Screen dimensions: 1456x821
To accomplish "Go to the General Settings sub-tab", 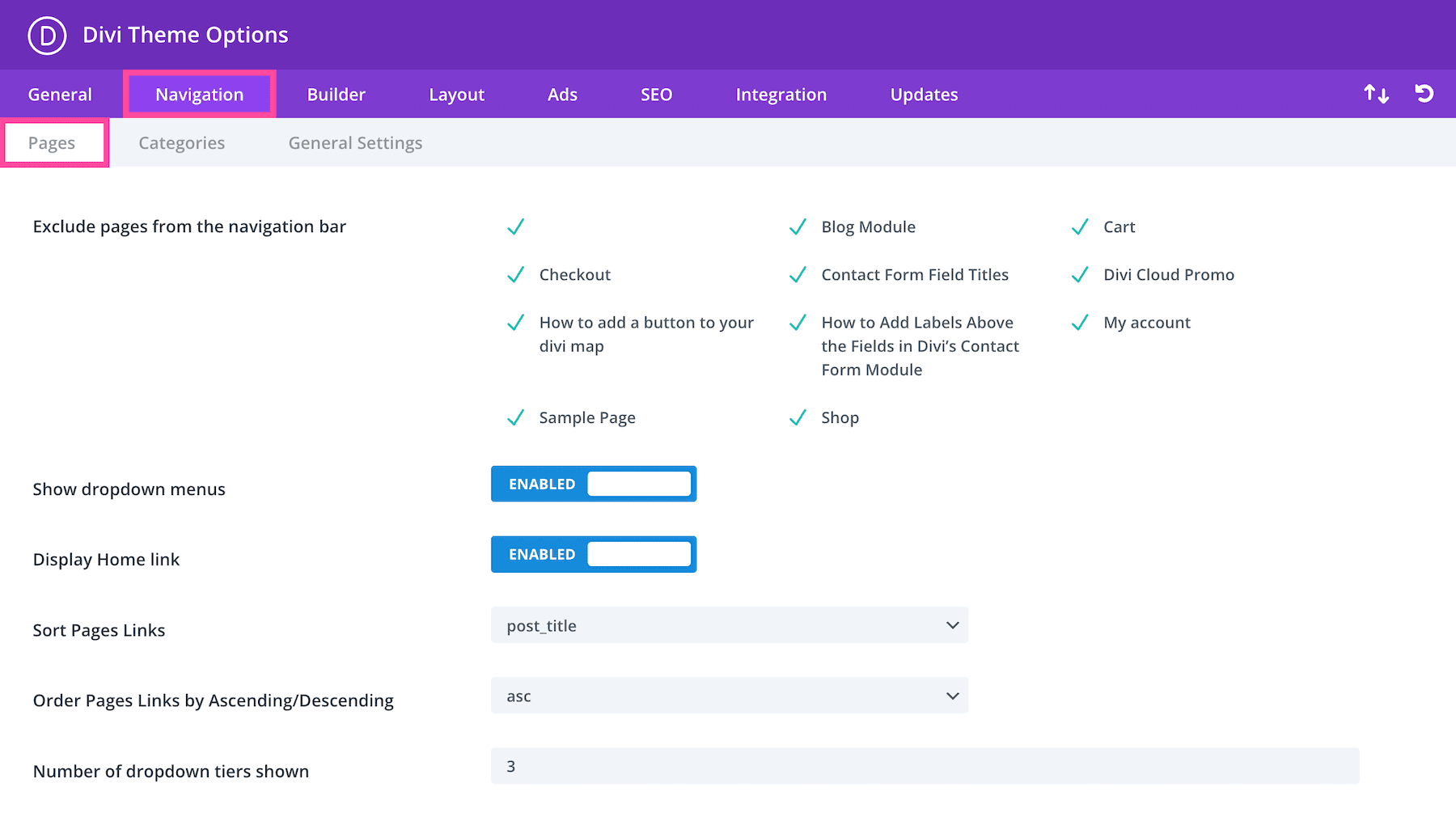I will [x=355, y=143].
